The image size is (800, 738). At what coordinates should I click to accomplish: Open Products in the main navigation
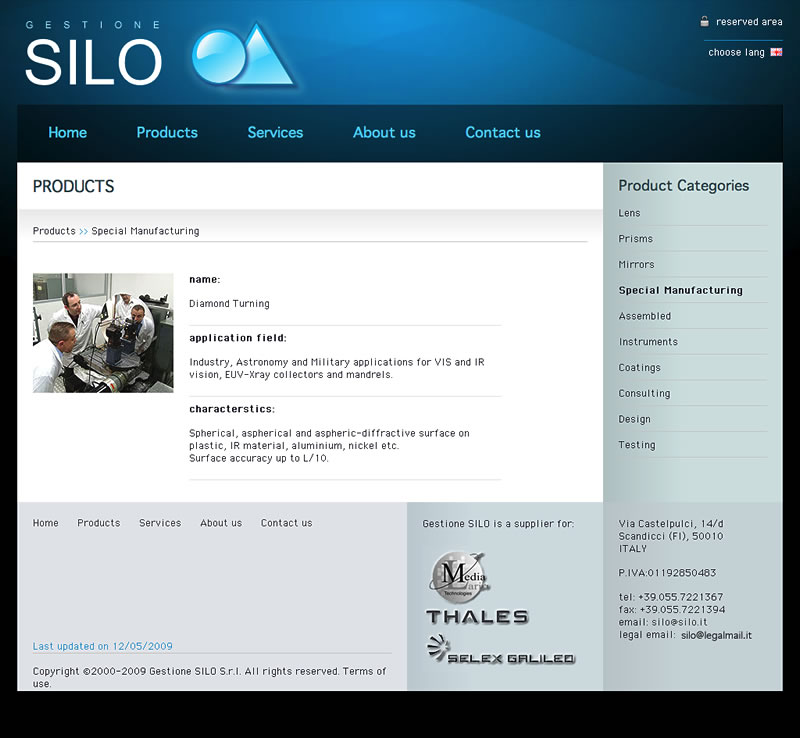point(167,133)
